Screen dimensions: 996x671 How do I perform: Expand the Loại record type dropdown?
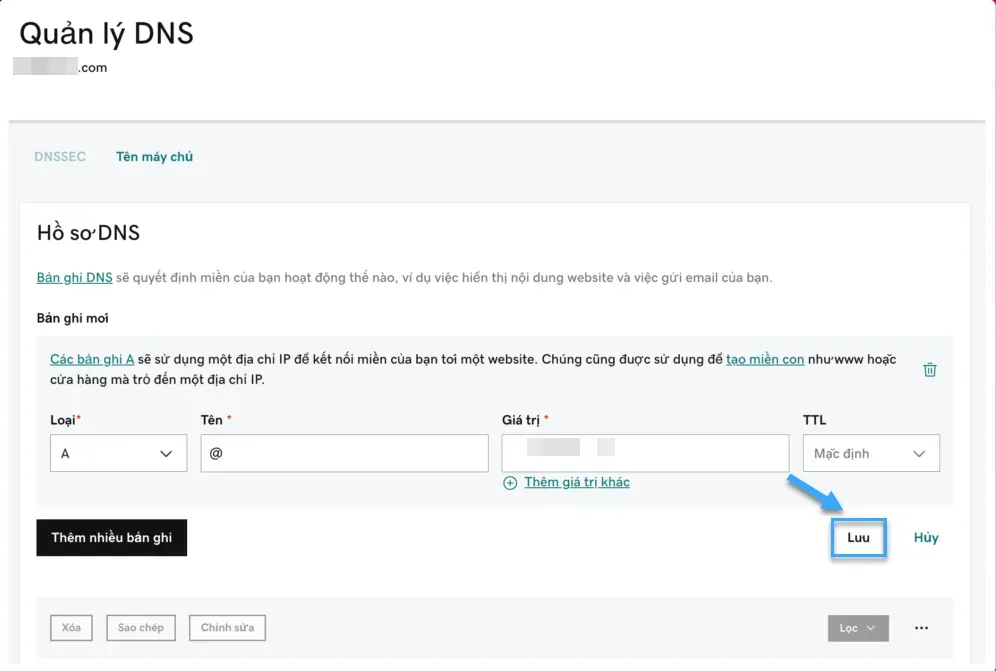pos(118,453)
